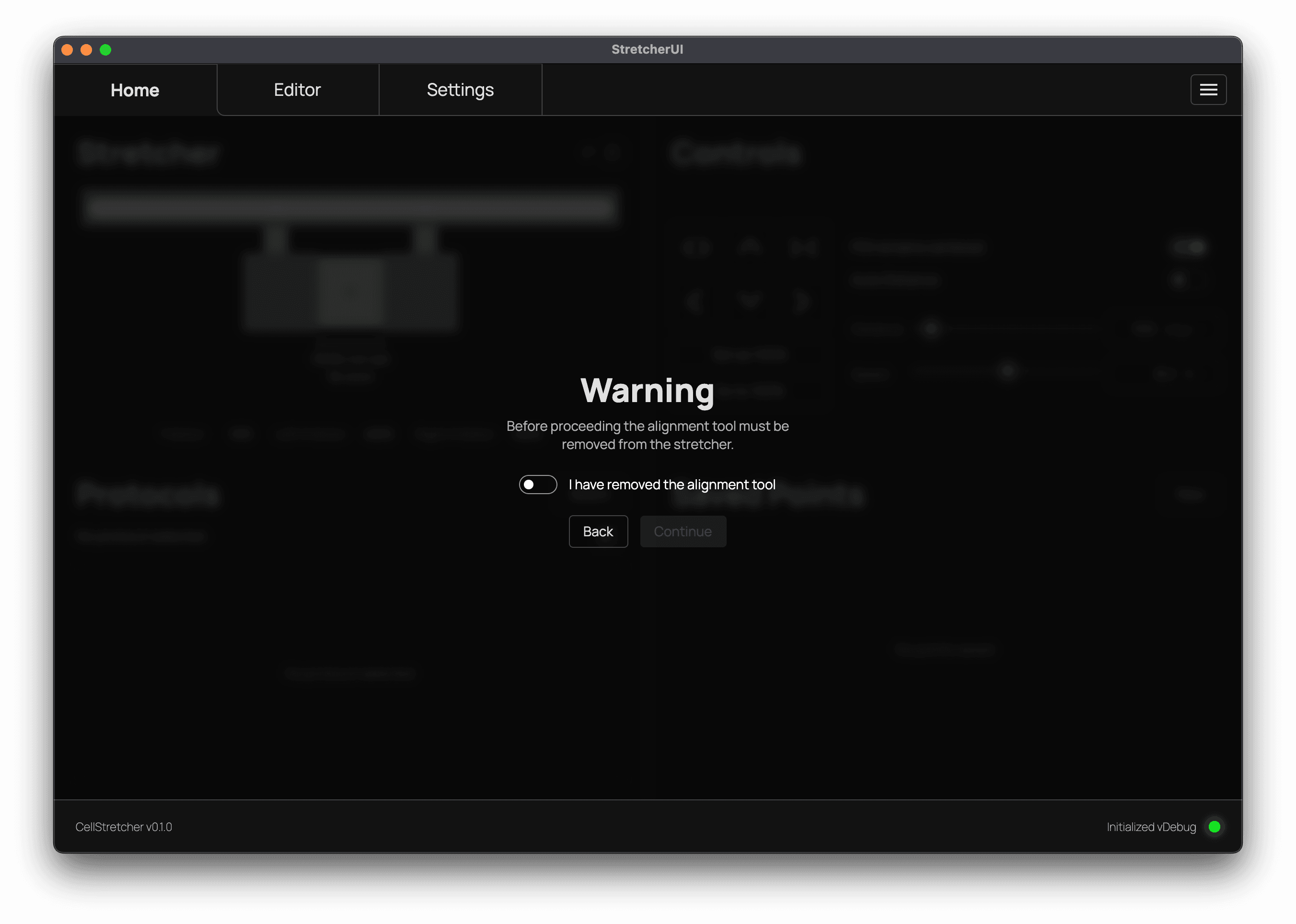This screenshot has width=1296, height=924.
Task: Click the green status indicator dot
Action: point(1214,827)
